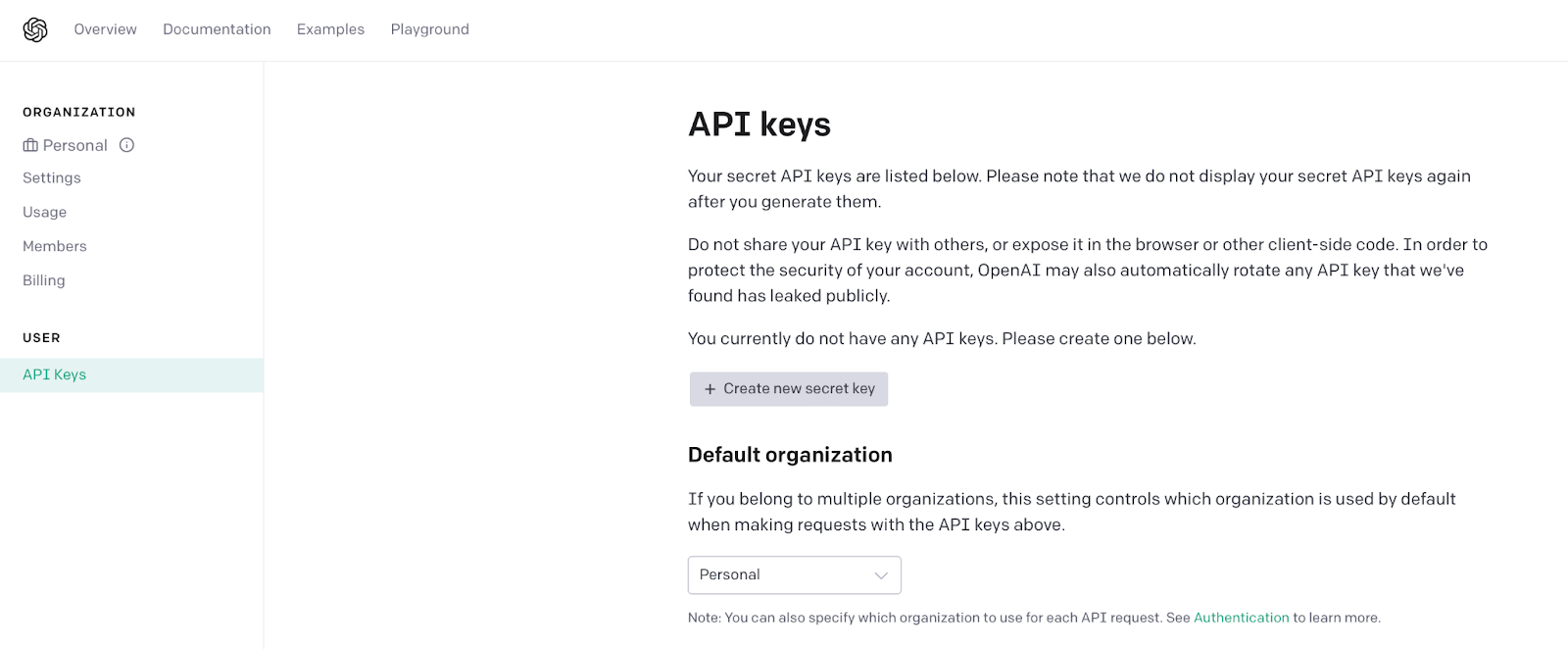Click the briefcase icon beside Personal
This screenshot has height=649, width=1568.
[30, 145]
